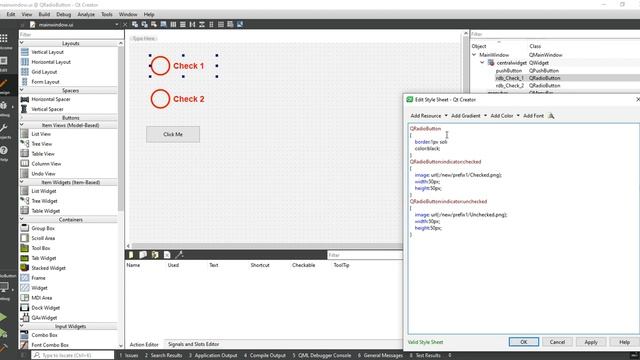
Task: Open the Add Resource dropdown arrow
Action: (x=446, y=116)
